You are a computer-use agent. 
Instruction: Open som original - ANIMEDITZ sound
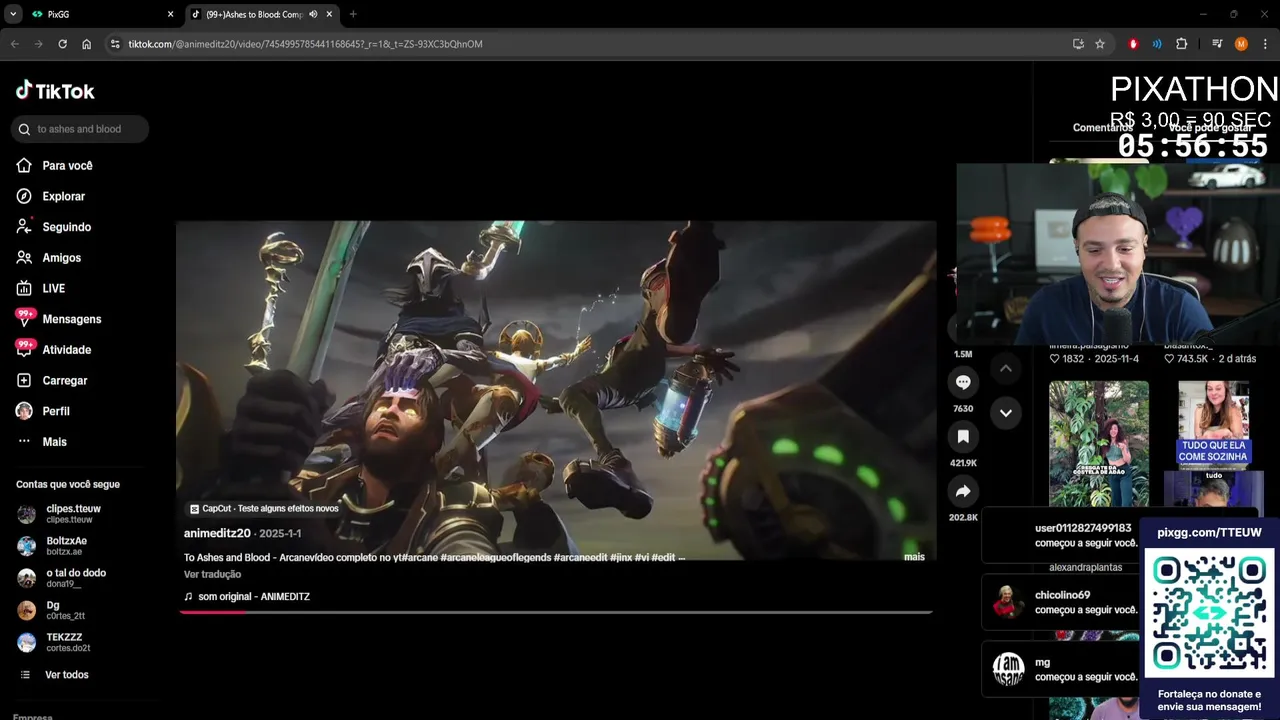click(x=247, y=597)
